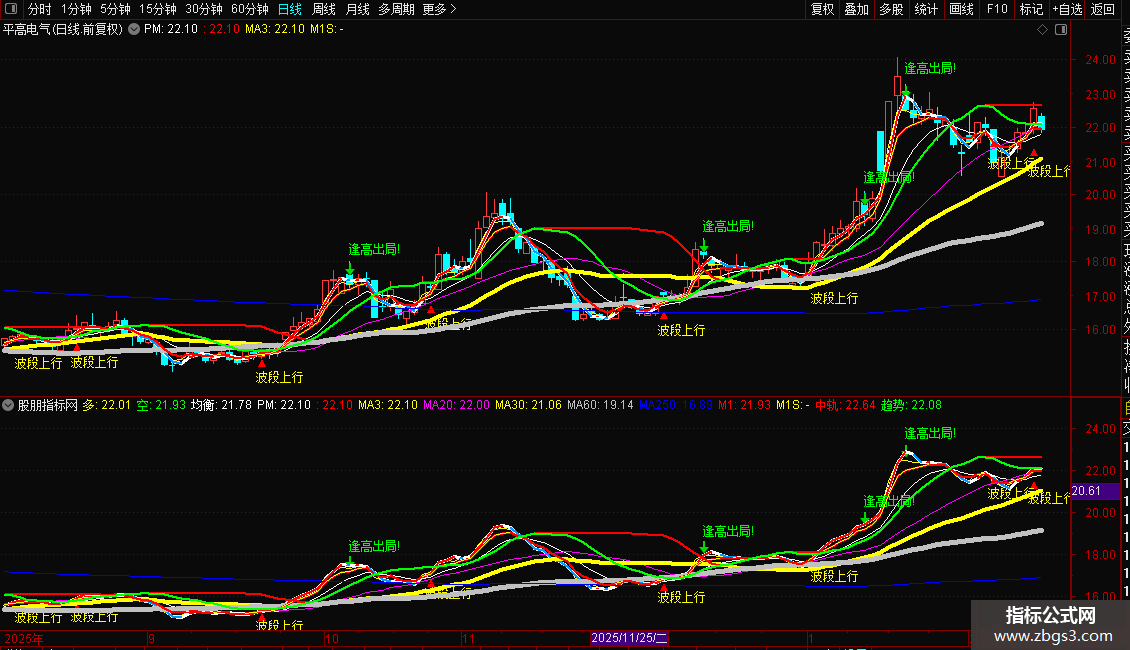Open the 统计 statistics tool
1130x650 pixels.
[x=926, y=9]
